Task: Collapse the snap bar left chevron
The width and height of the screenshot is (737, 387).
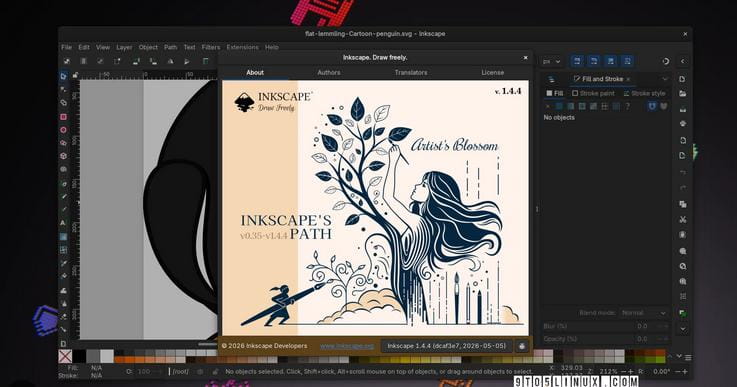Action: click(x=682, y=61)
